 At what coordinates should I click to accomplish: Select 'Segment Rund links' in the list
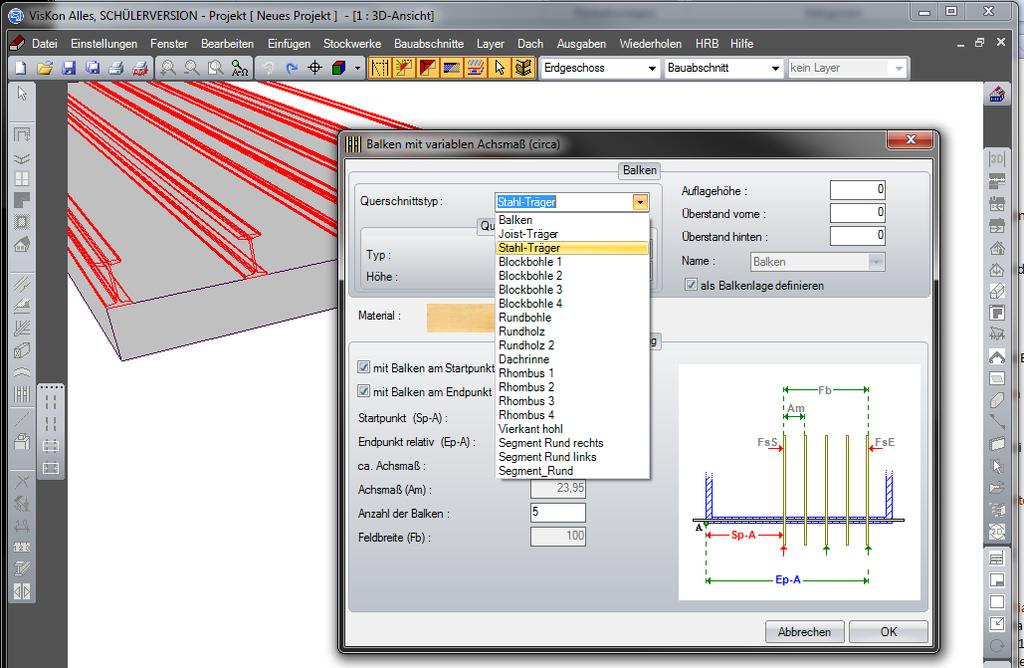click(x=572, y=457)
